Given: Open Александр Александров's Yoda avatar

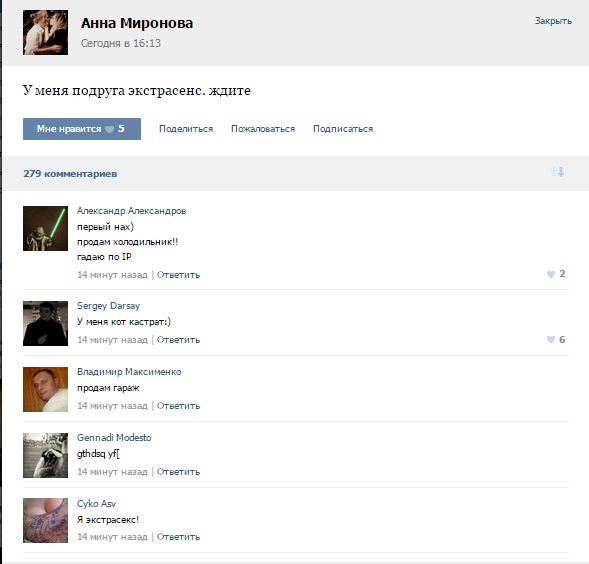Looking at the screenshot, I should 45,228.
